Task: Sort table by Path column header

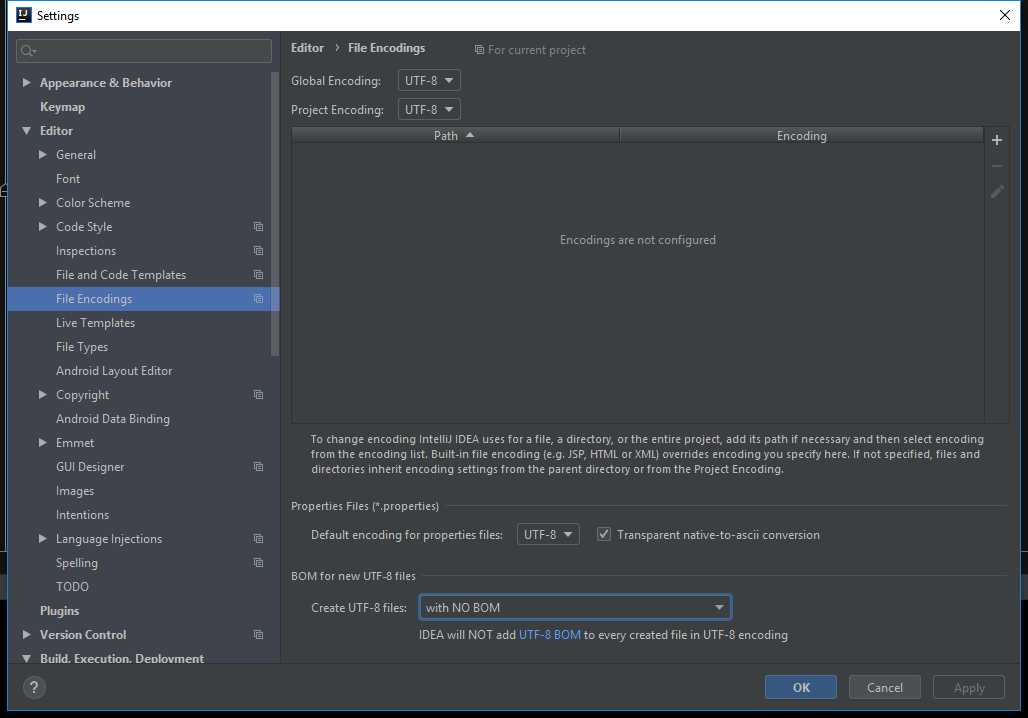Action: 455,136
